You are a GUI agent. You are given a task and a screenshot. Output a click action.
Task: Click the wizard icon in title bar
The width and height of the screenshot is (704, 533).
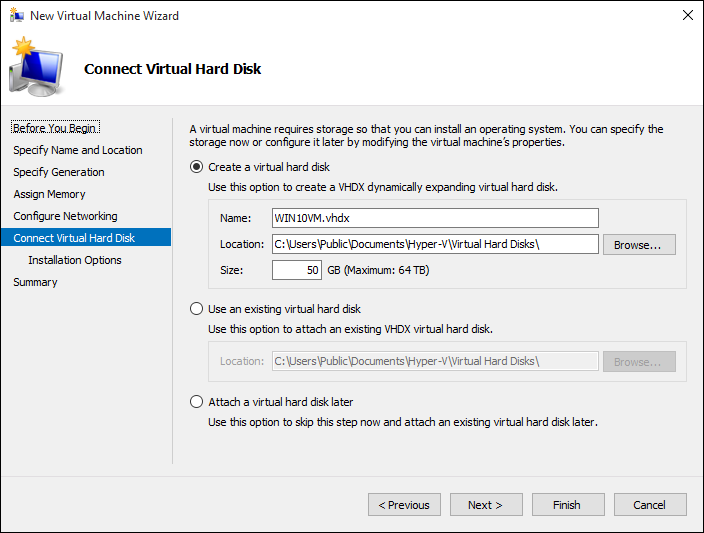pos(15,16)
